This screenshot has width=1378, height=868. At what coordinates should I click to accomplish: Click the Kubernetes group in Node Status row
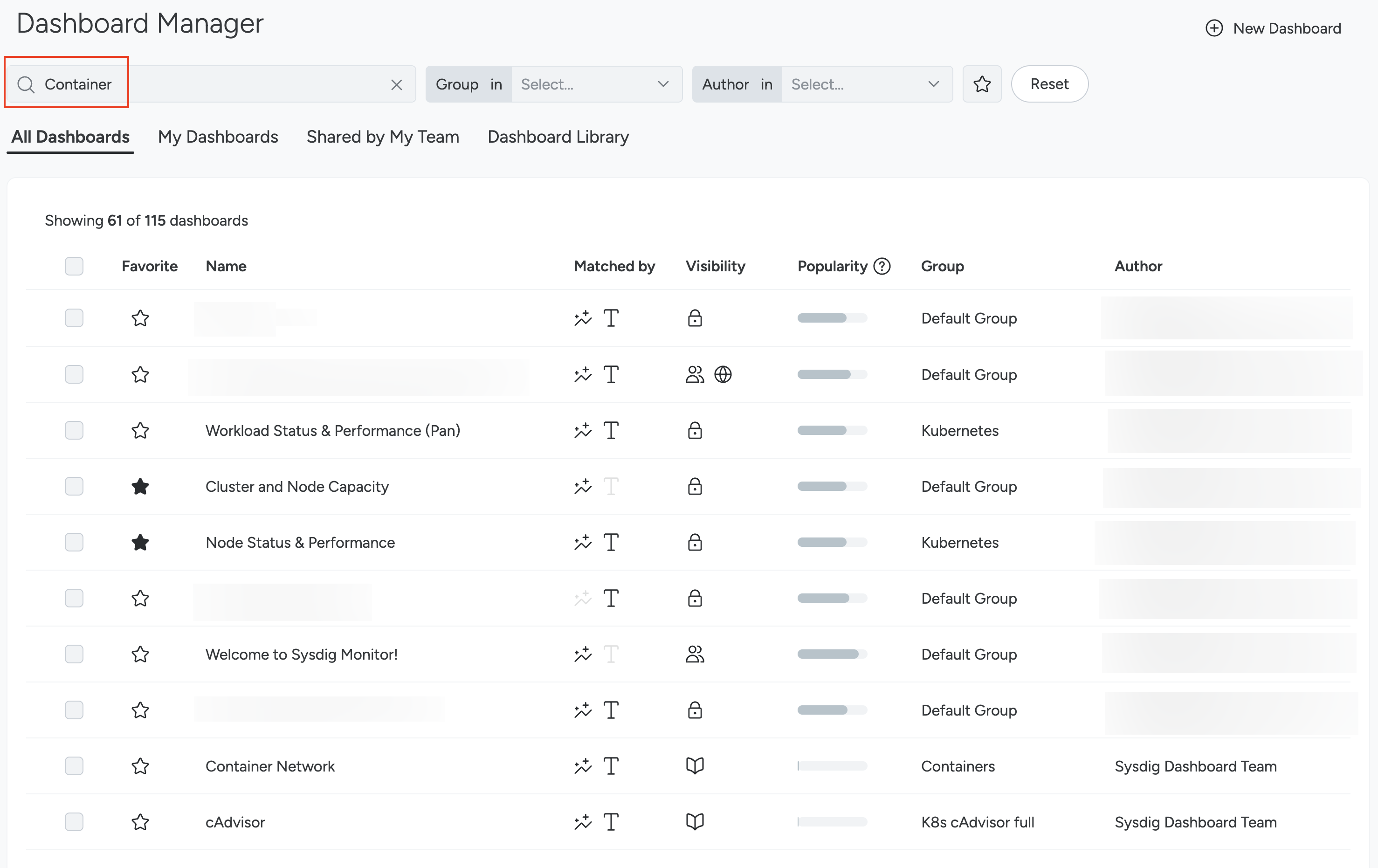[960, 543]
